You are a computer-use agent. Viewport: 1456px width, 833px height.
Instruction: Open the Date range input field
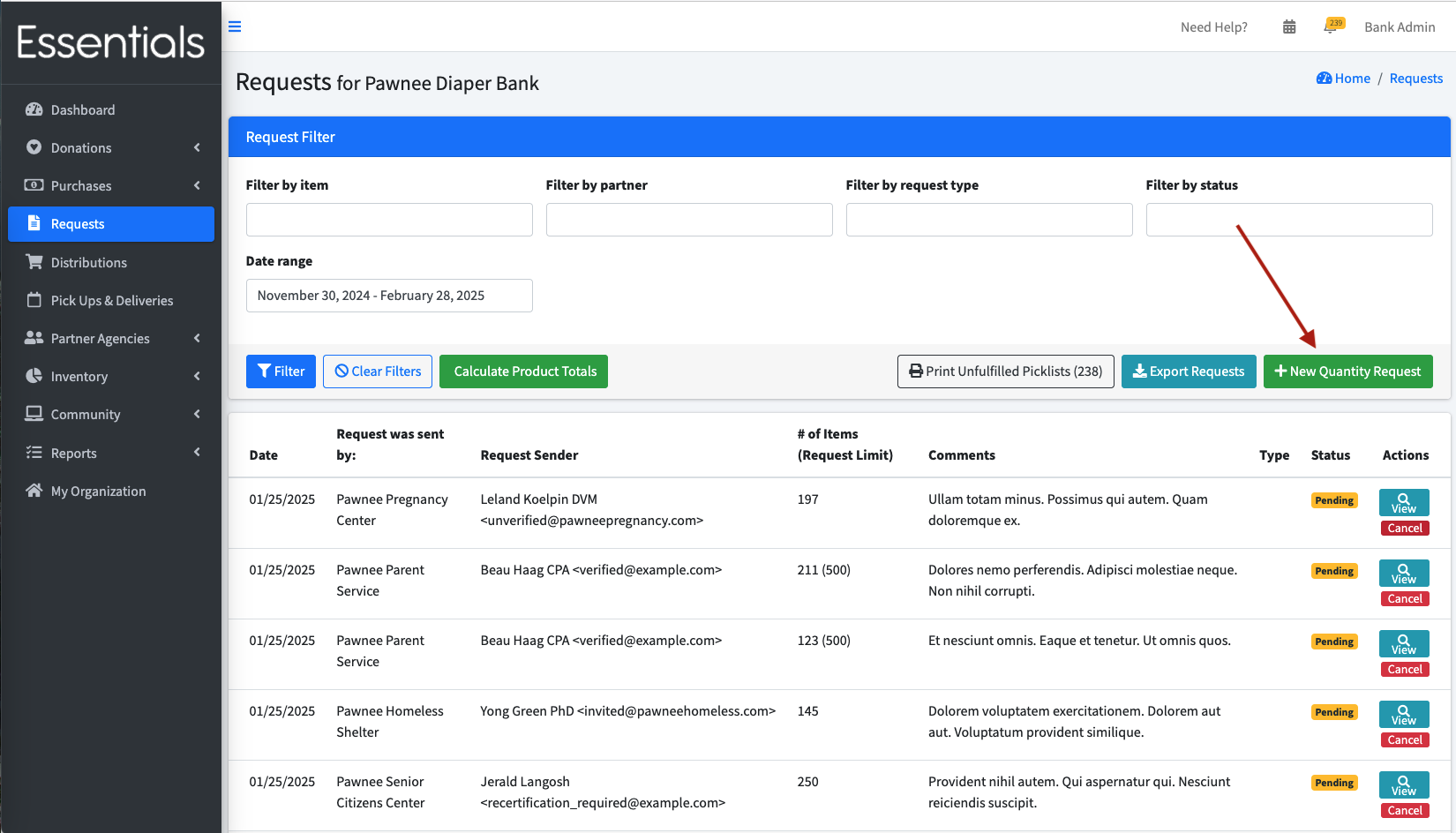pyautogui.click(x=389, y=296)
